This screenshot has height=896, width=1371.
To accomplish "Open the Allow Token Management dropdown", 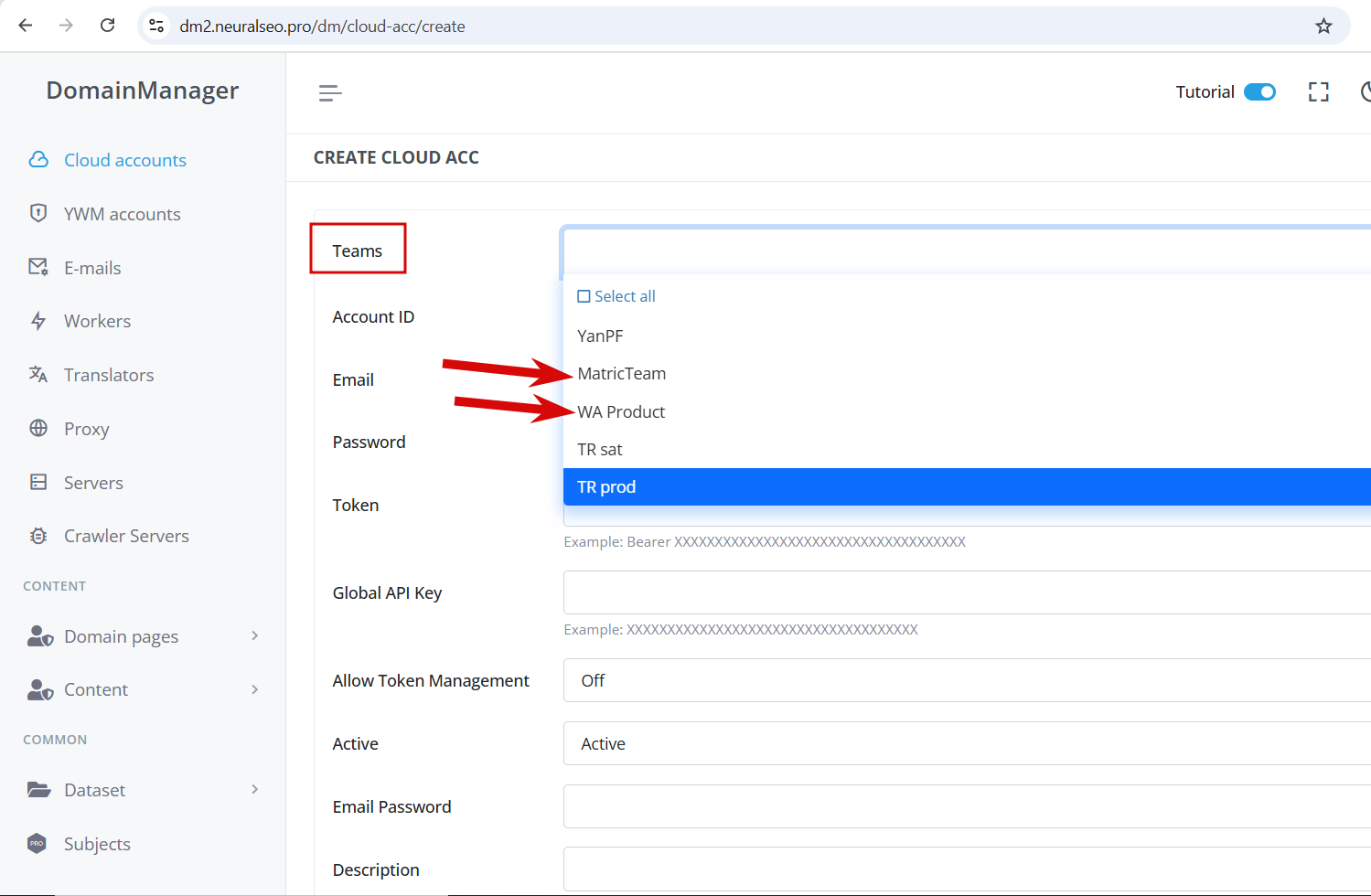I will point(967,680).
